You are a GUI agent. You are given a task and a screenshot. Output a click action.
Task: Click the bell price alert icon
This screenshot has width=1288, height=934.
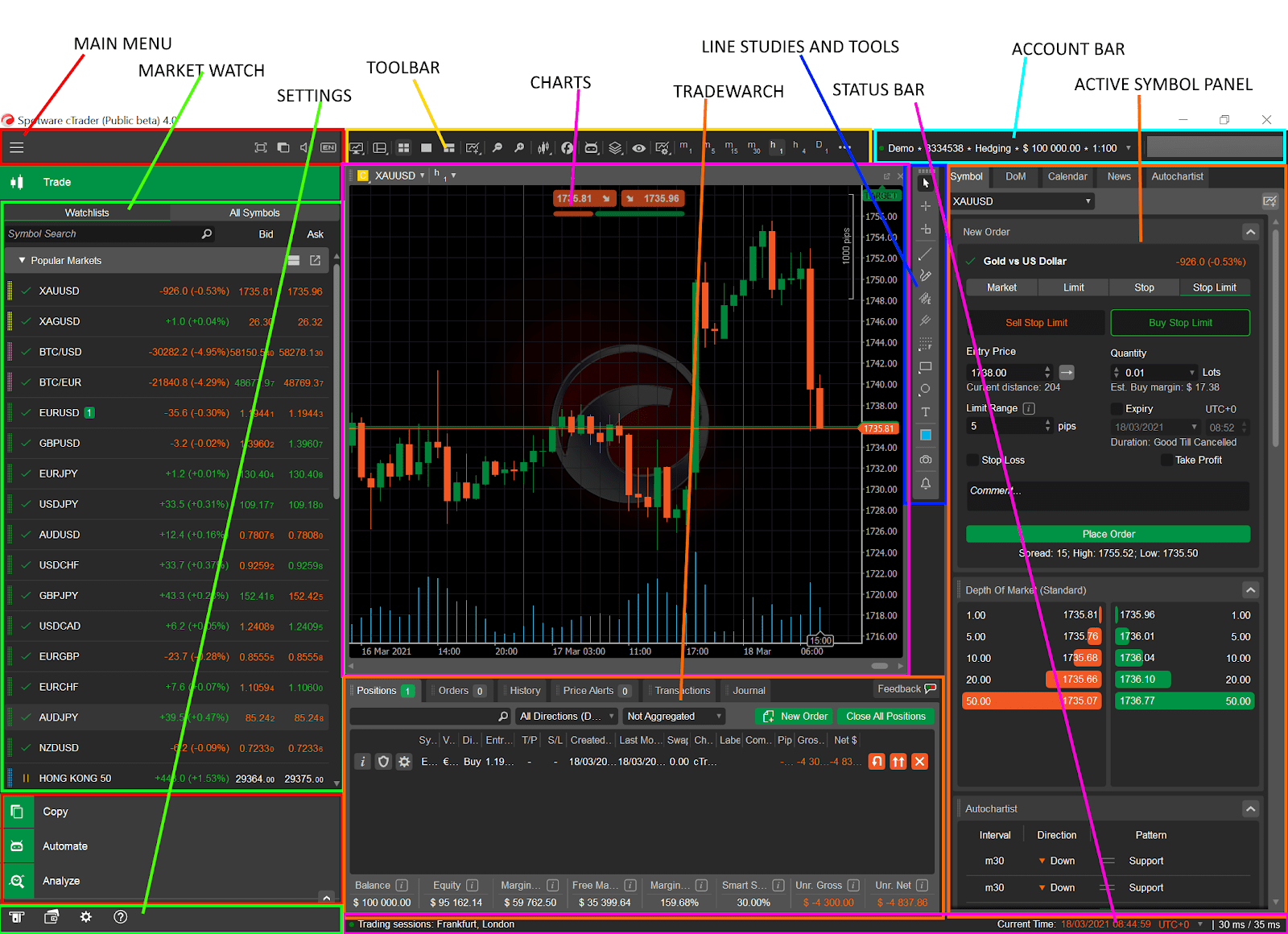pyautogui.click(x=926, y=484)
